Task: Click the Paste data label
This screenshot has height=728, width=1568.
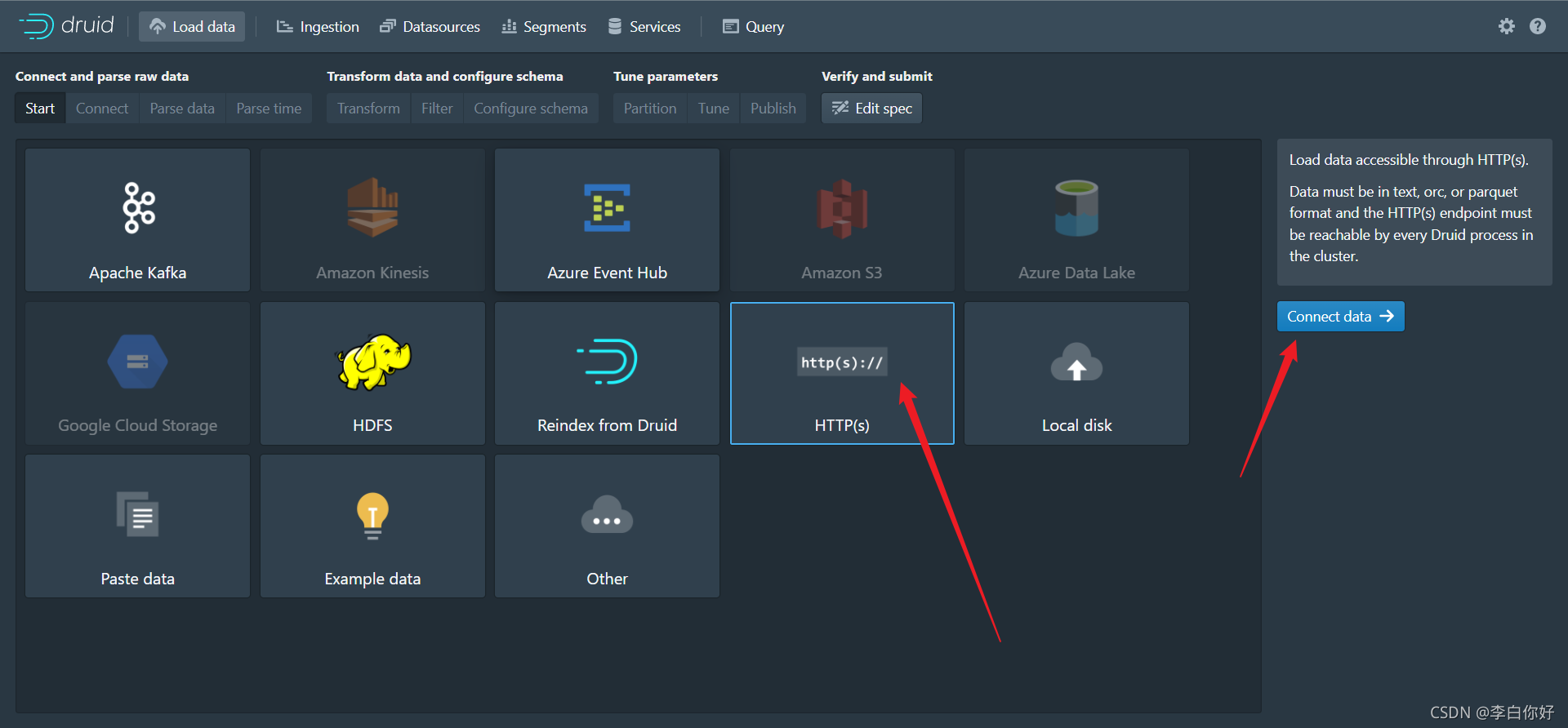Action: 138,579
